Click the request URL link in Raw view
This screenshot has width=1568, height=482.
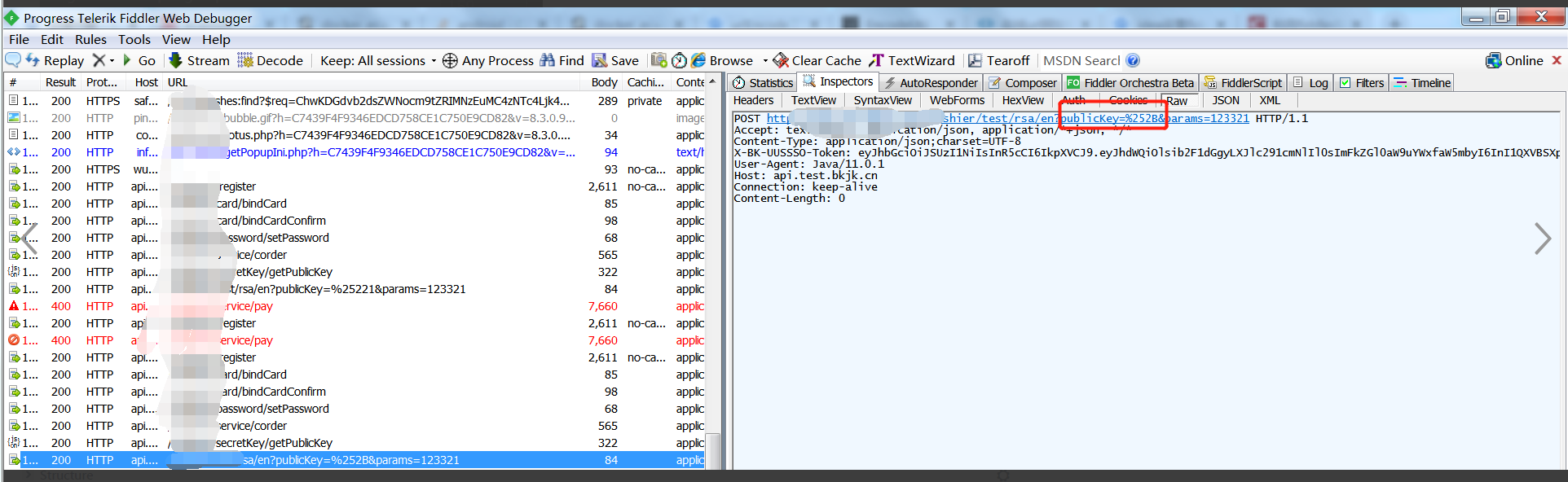[1007, 118]
